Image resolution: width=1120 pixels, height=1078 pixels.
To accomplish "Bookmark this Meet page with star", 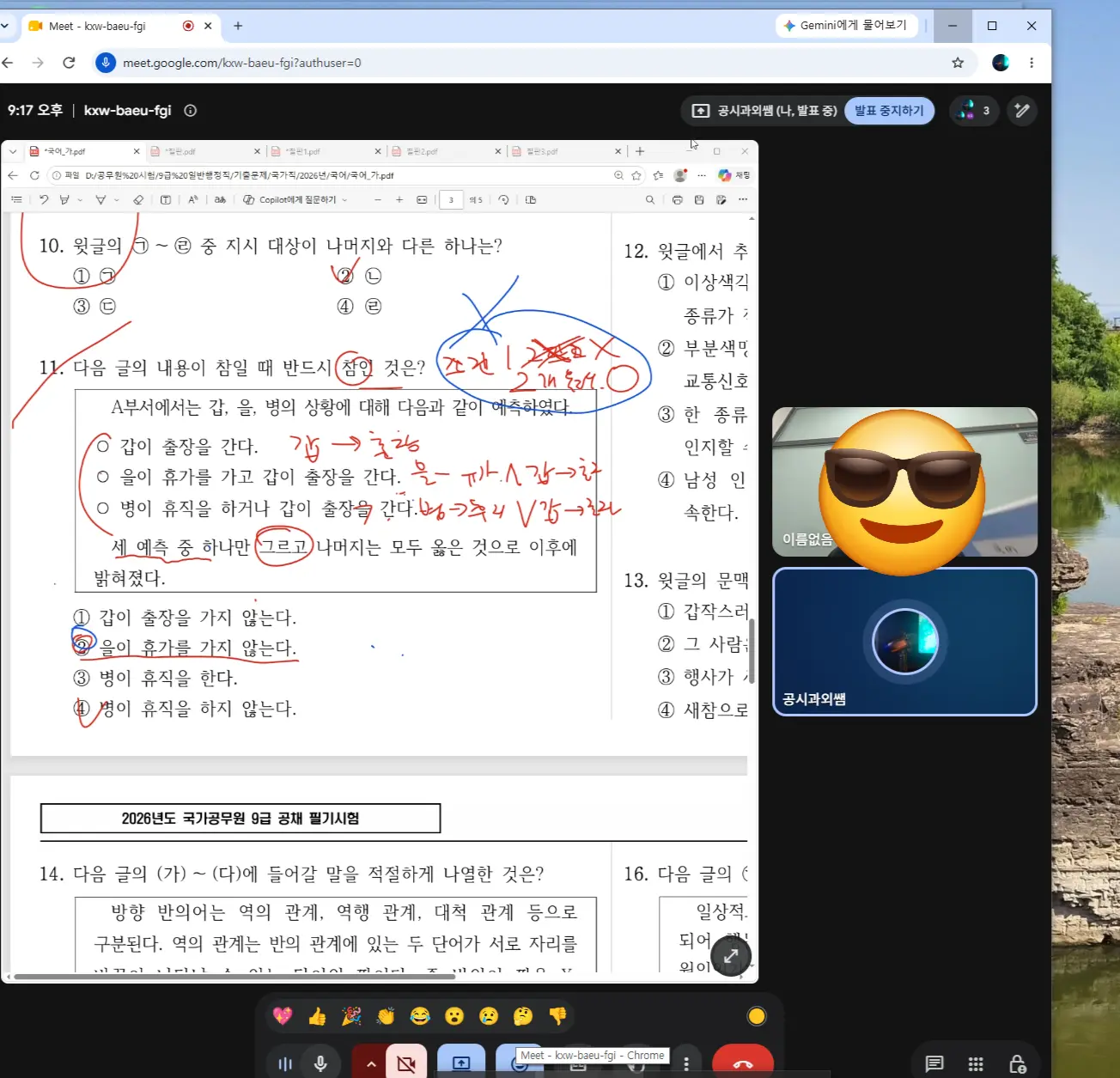I will click(x=958, y=63).
